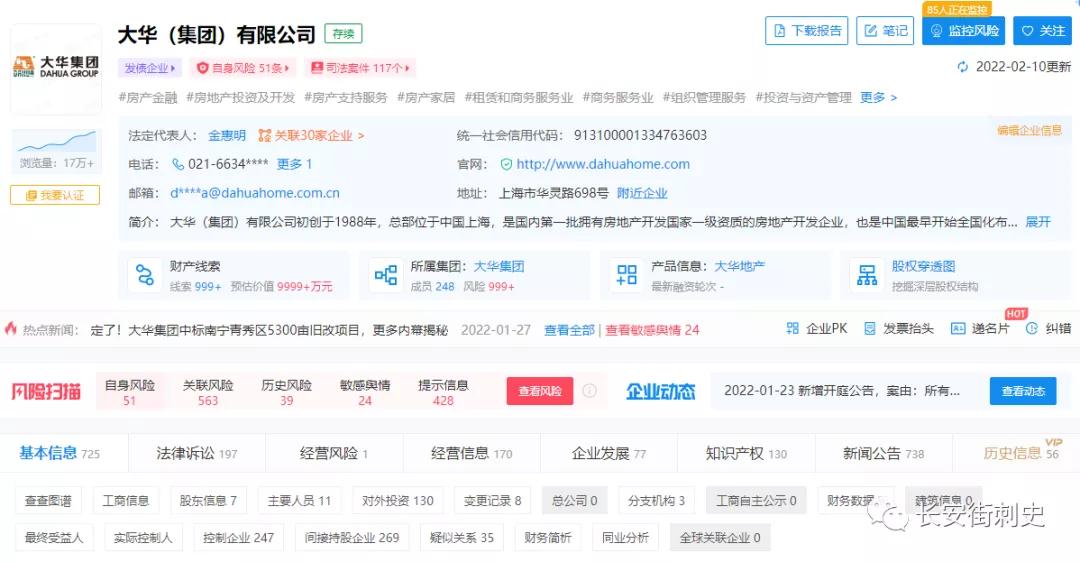Click 查看敏感舆情 24 link
This screenshot has width=1080, height=562.
point(652,330)
